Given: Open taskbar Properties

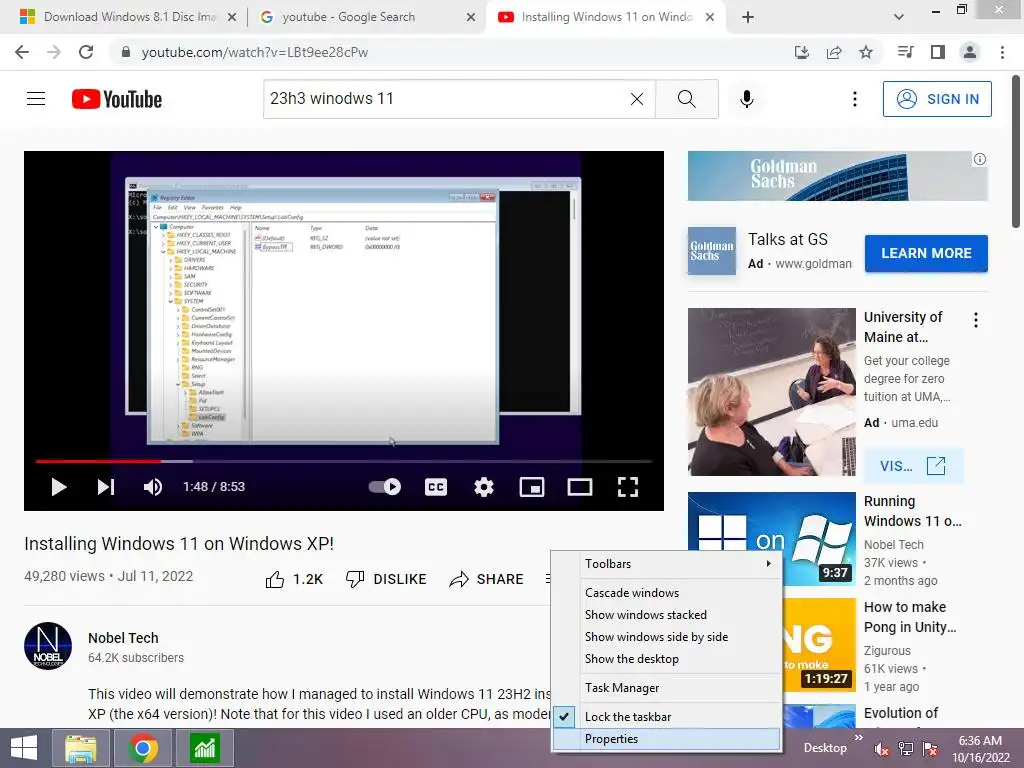Looking at the screenshot, I should coord(667,739).
